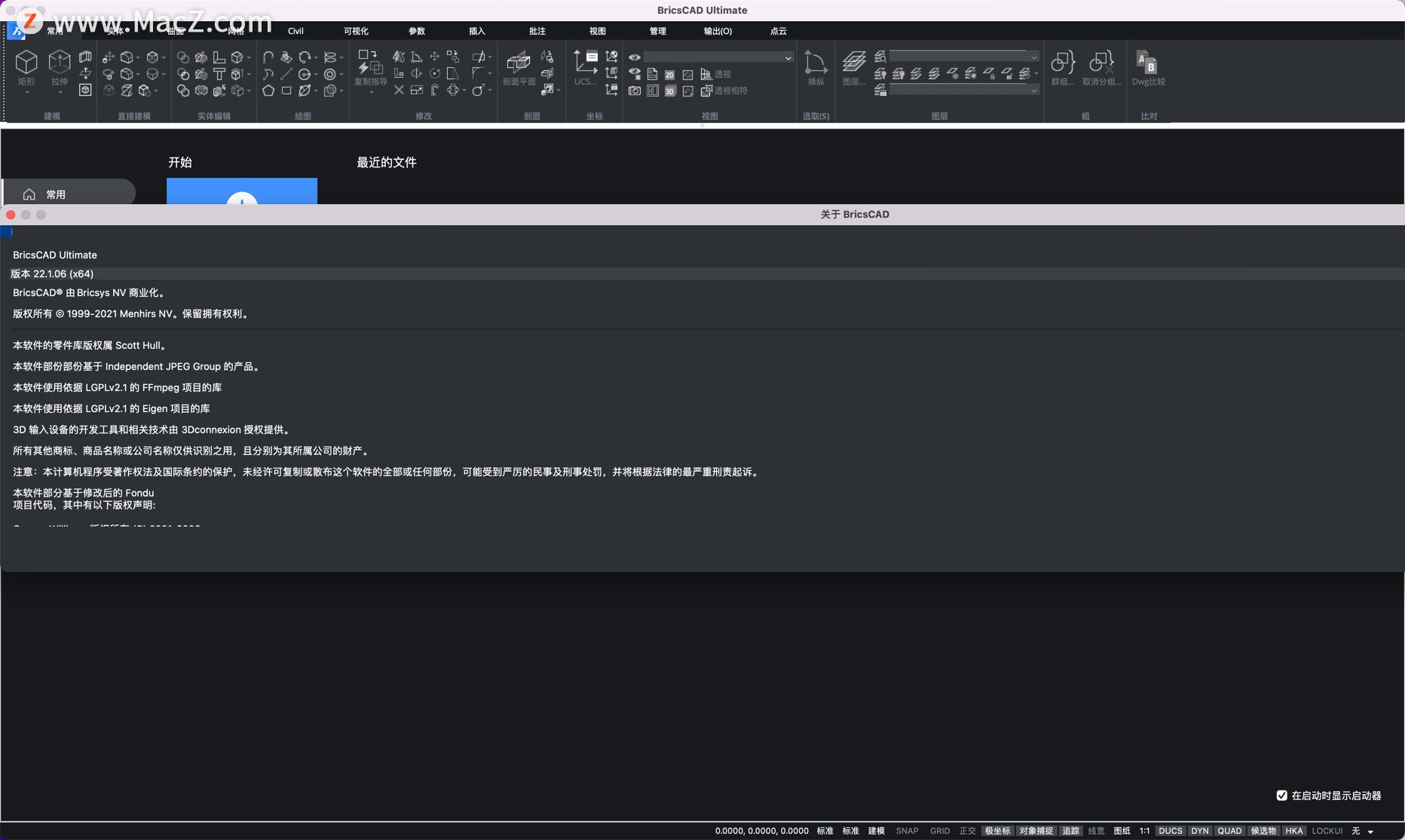Screen dimensions: 1405x840
Task: Select the move tool in 修改
Action: [435, 57]
